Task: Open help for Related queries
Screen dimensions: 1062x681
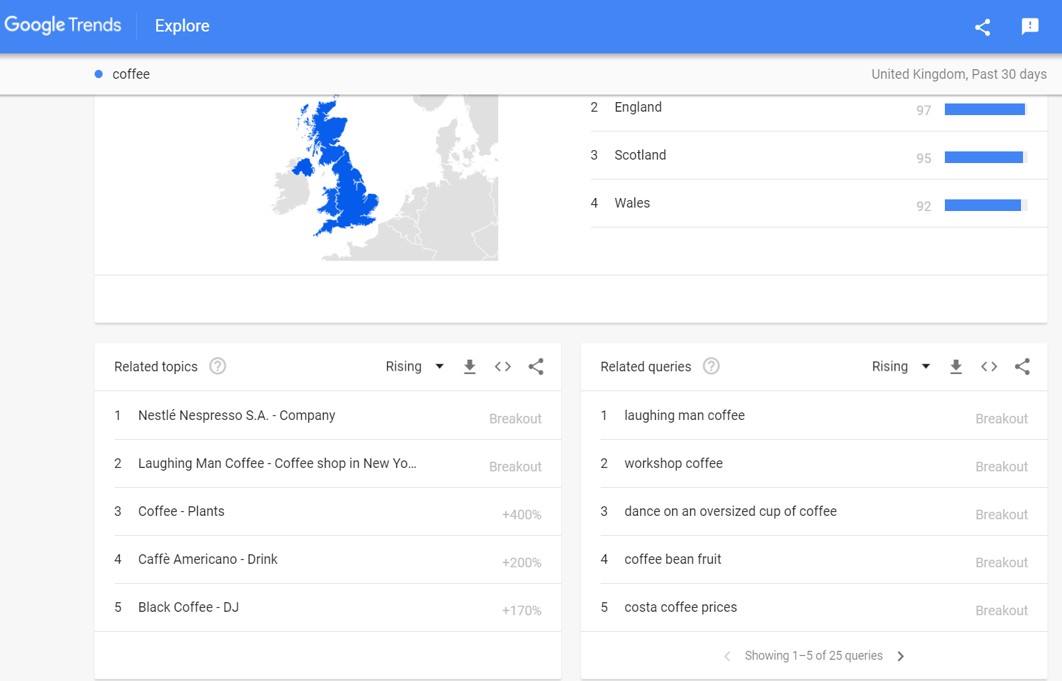Action: pos(711,367)
